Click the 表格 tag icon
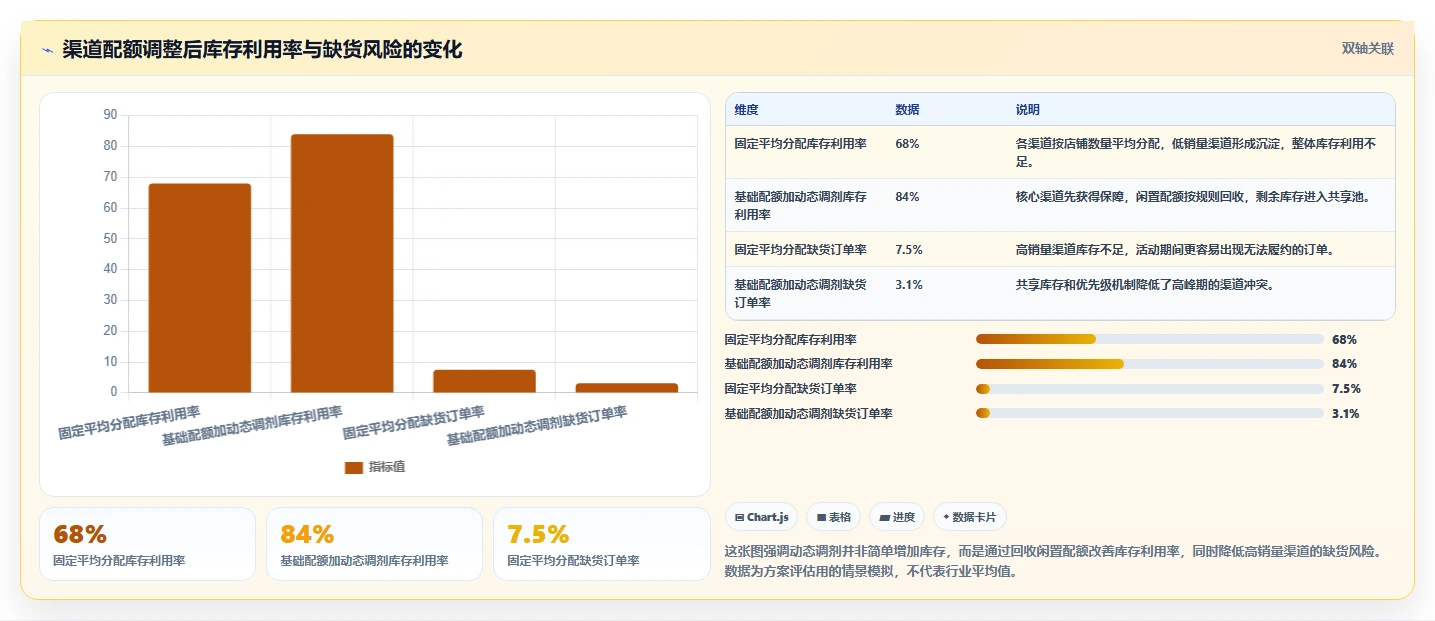Viewport: 1435px width, 621px height. click(x=821, y=518)
